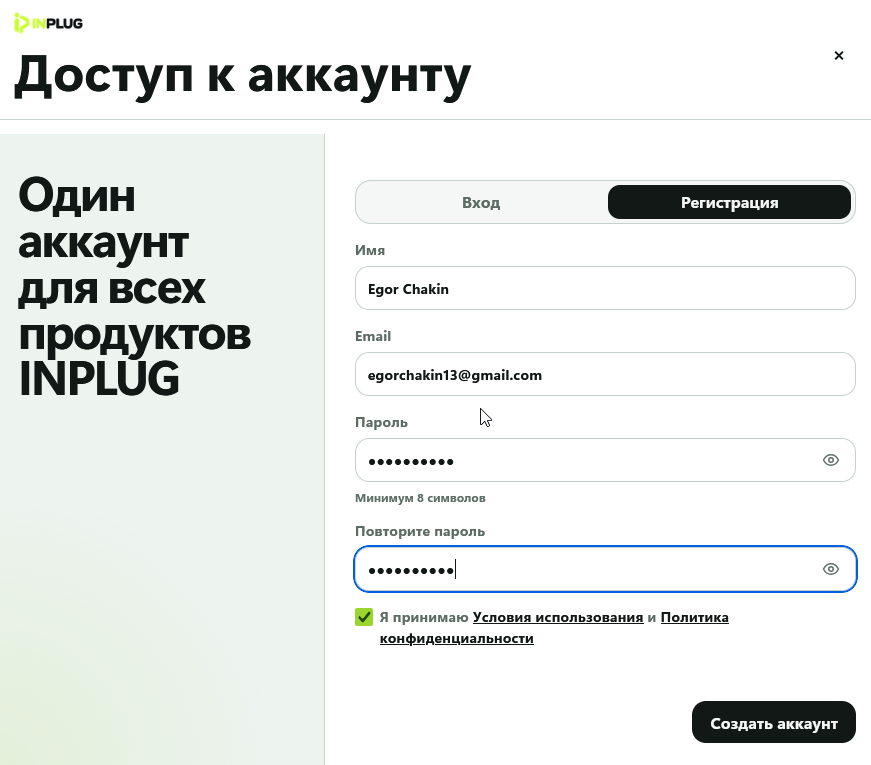Switch to the Вход tab
Viewport: 871px width, 765px height.
(x=481, y=202)
